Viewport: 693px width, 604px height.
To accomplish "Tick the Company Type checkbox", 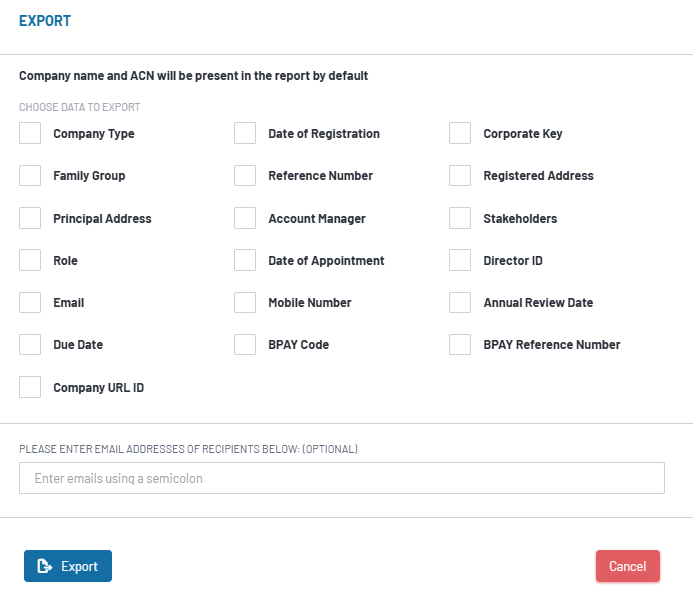I will click(x=30, y=133).
